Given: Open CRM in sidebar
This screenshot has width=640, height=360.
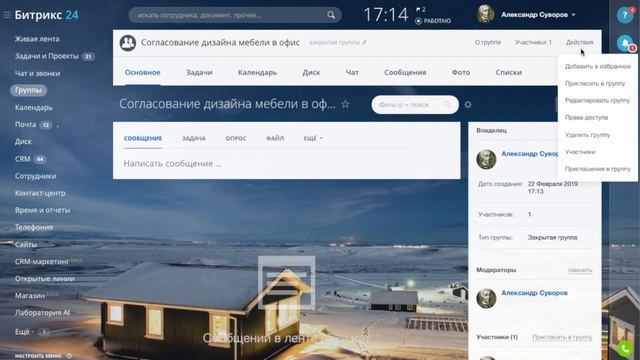Looking at the screenshot, I should tap(22, 159).
